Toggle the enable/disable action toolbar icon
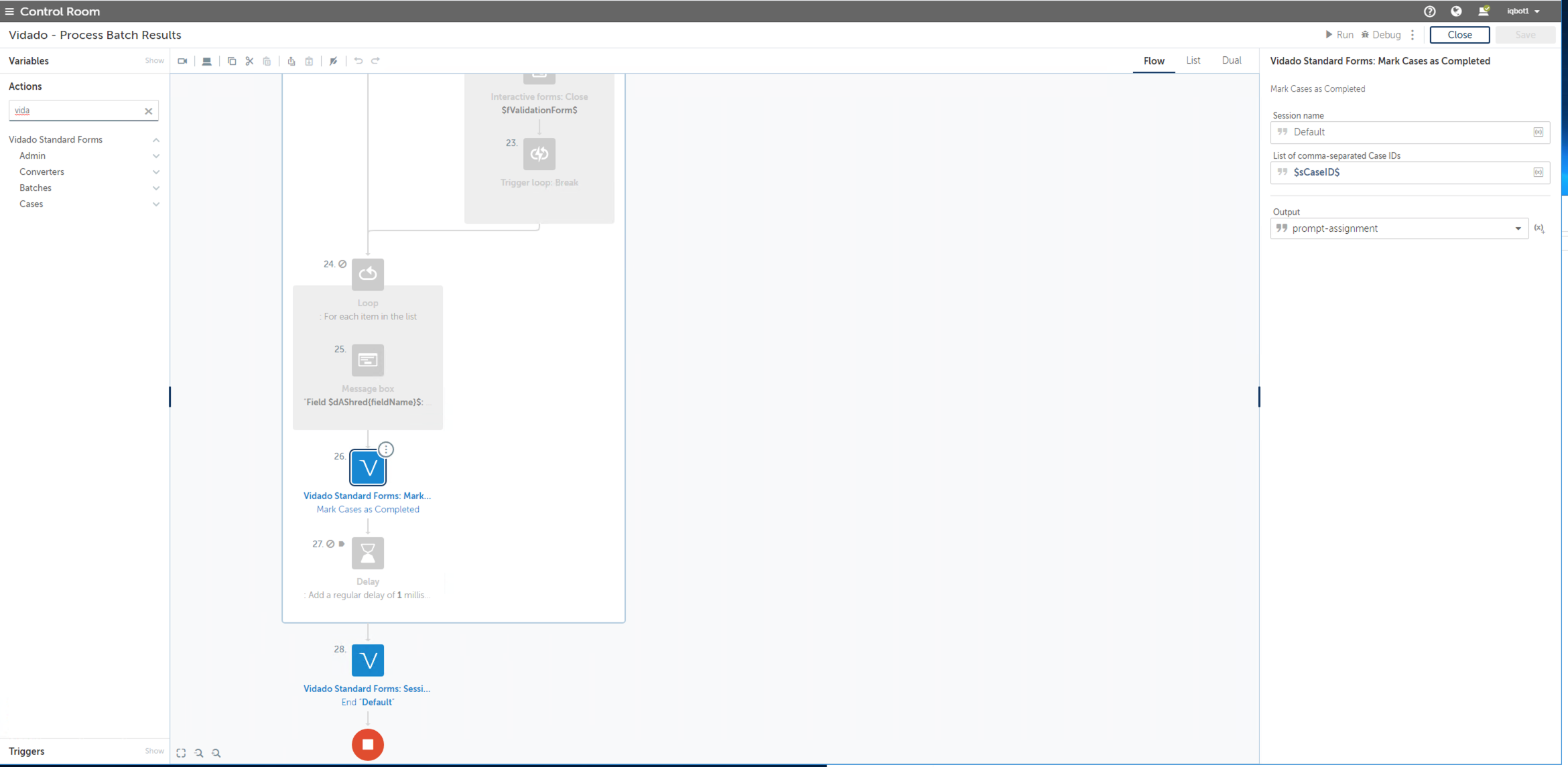This screenshot has width=1568, height=767. (x=334, y=61)
